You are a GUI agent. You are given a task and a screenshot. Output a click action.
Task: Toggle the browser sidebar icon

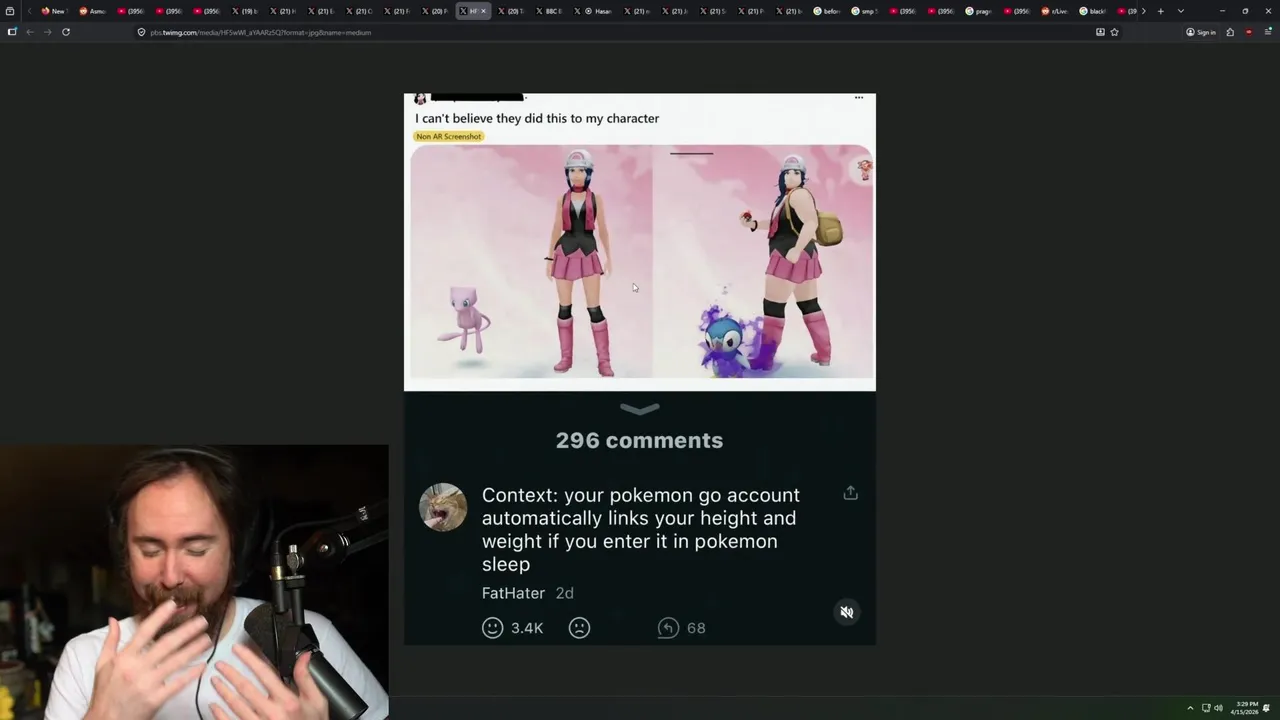point(12,32)
